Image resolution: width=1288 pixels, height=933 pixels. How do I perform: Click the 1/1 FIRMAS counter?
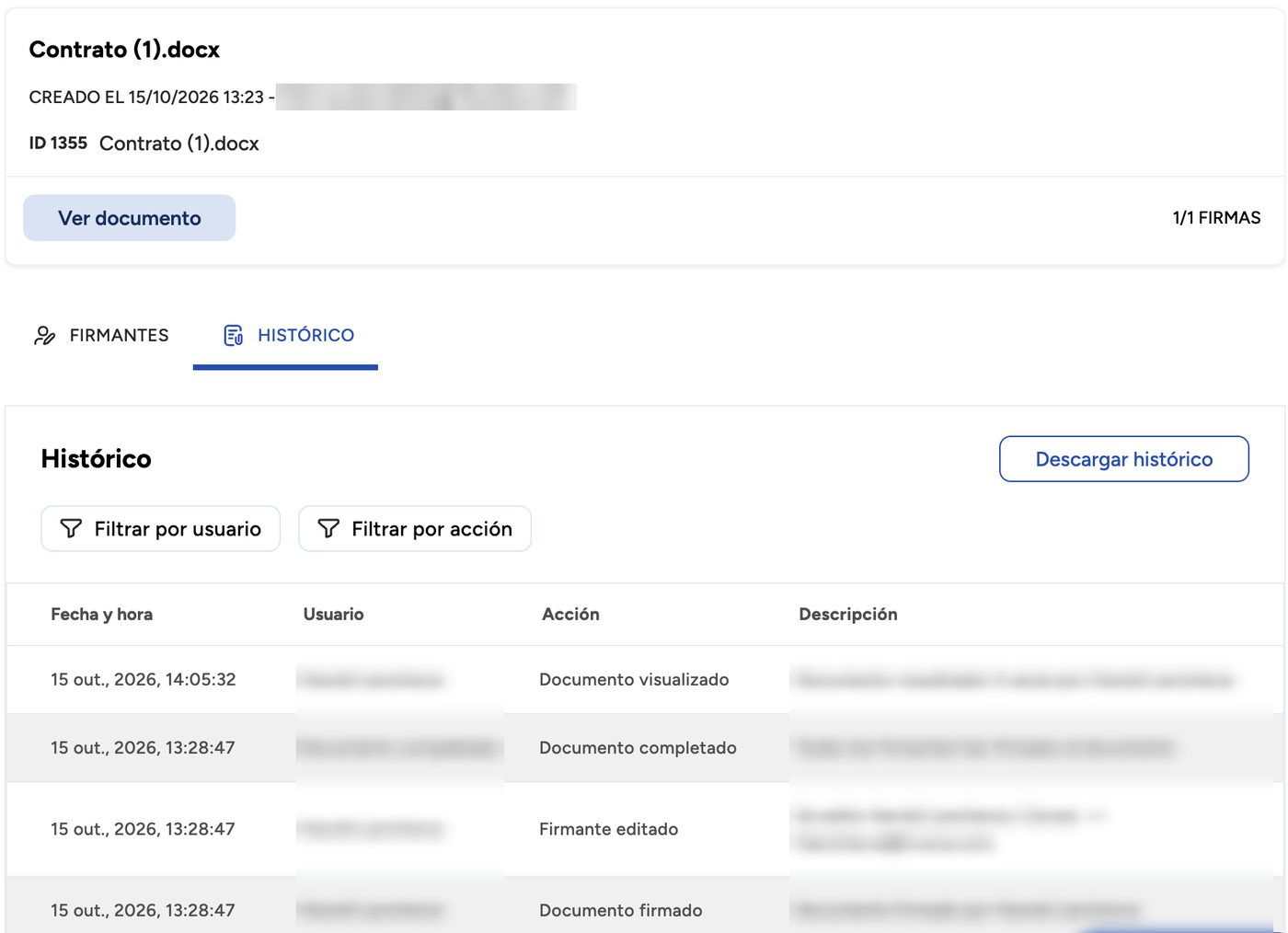[1216, 218]
